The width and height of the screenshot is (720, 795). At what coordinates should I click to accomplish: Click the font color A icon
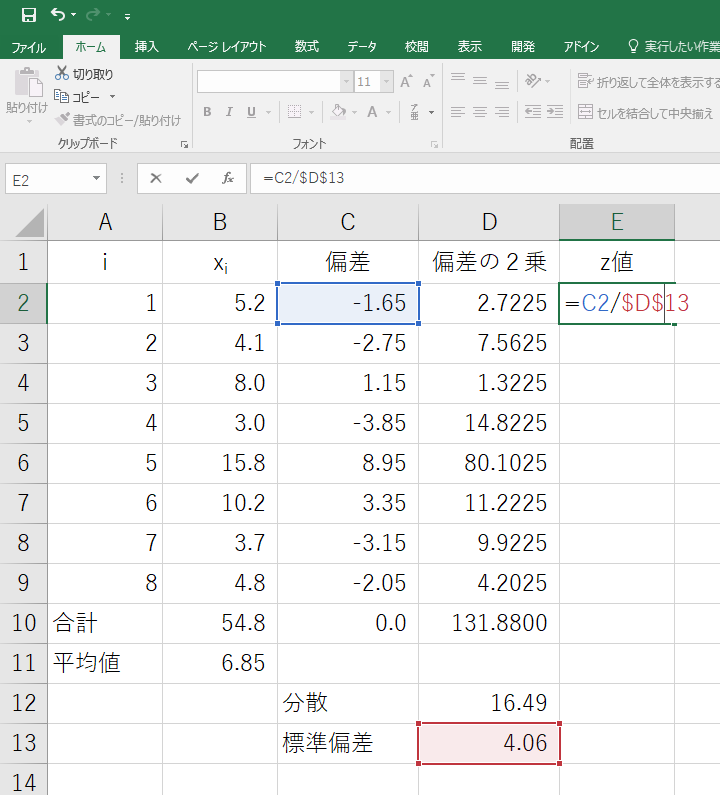coord(373,112)
